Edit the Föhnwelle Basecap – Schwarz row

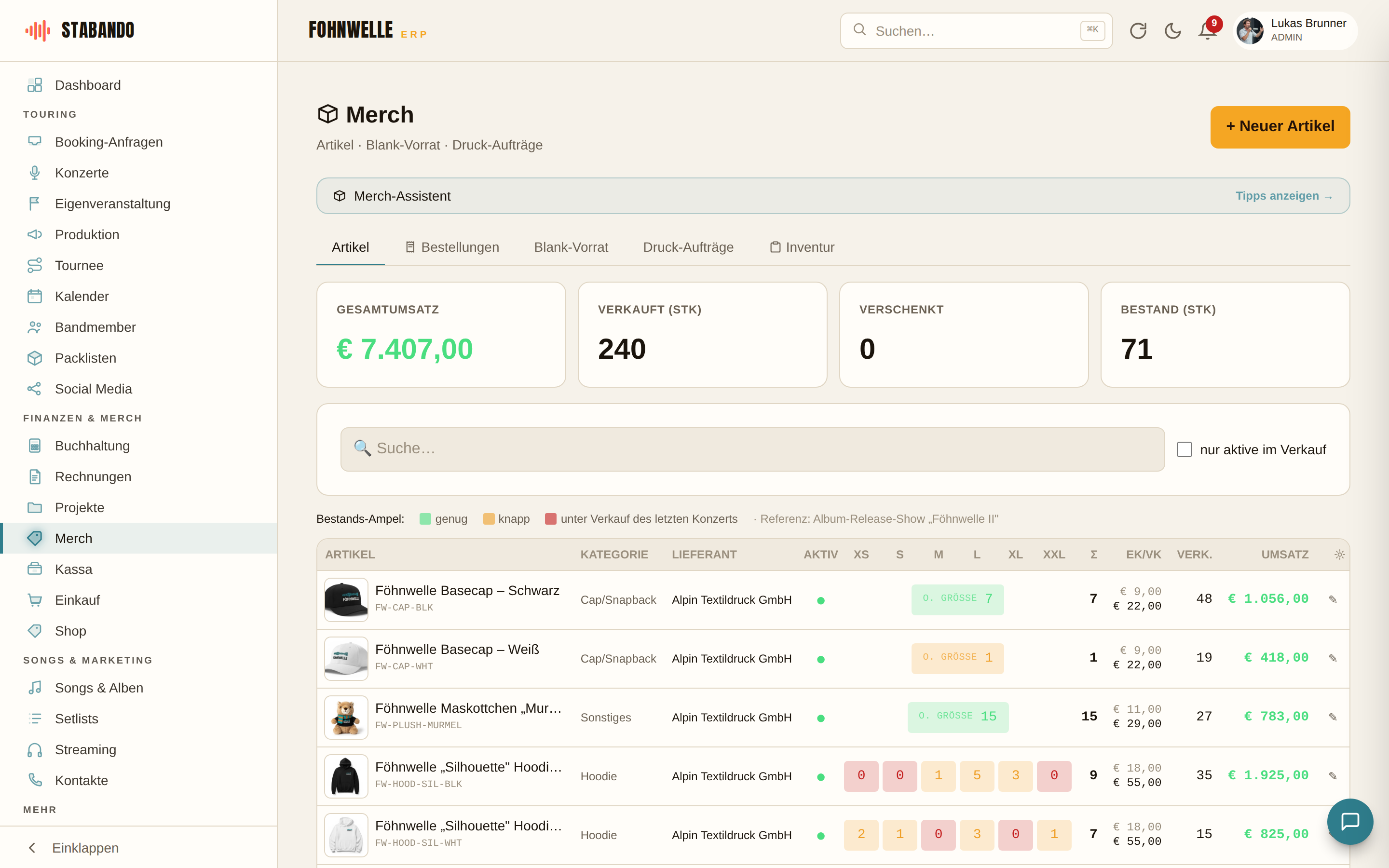click(x=1333, y=599)
